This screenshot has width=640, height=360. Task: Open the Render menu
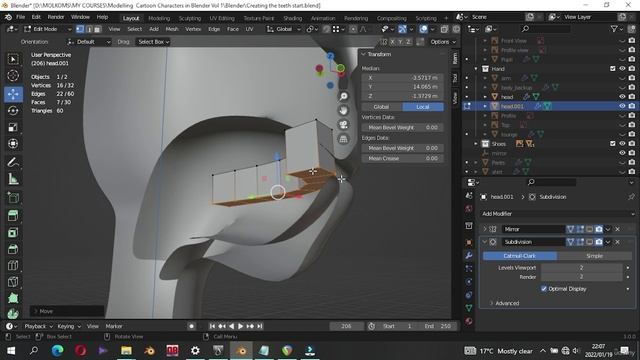(56, 17)
